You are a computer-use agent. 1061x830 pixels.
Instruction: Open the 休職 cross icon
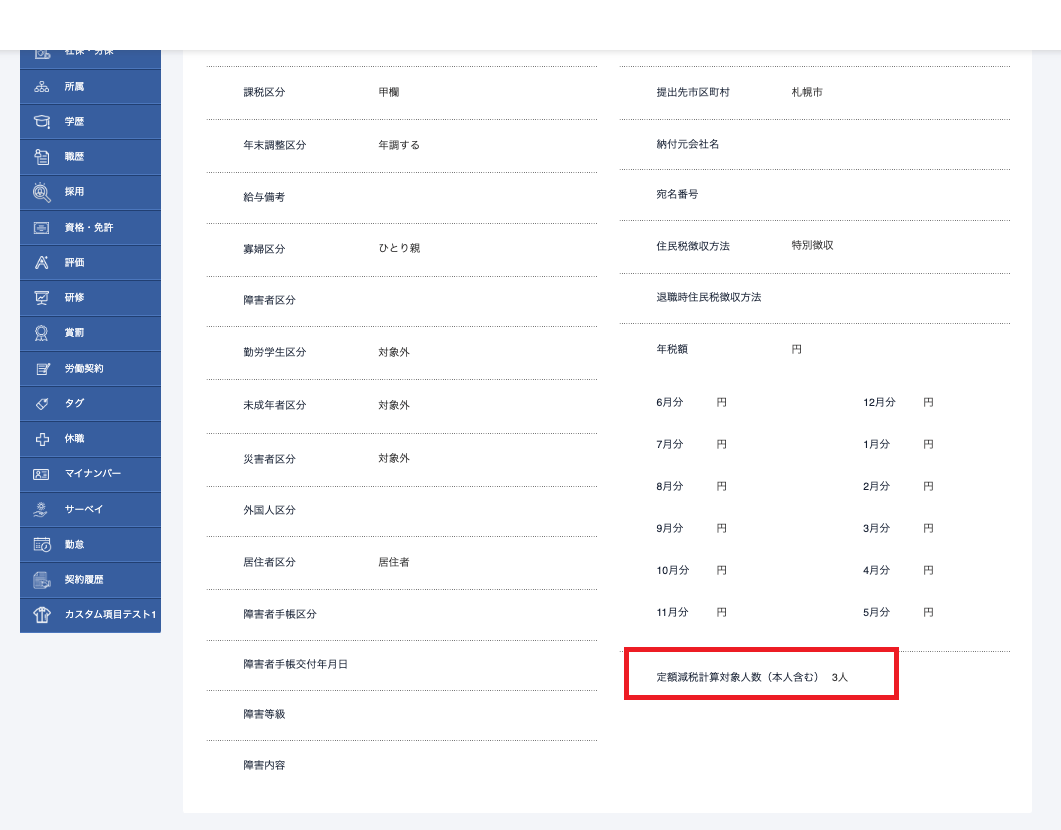tap(41, 439)
